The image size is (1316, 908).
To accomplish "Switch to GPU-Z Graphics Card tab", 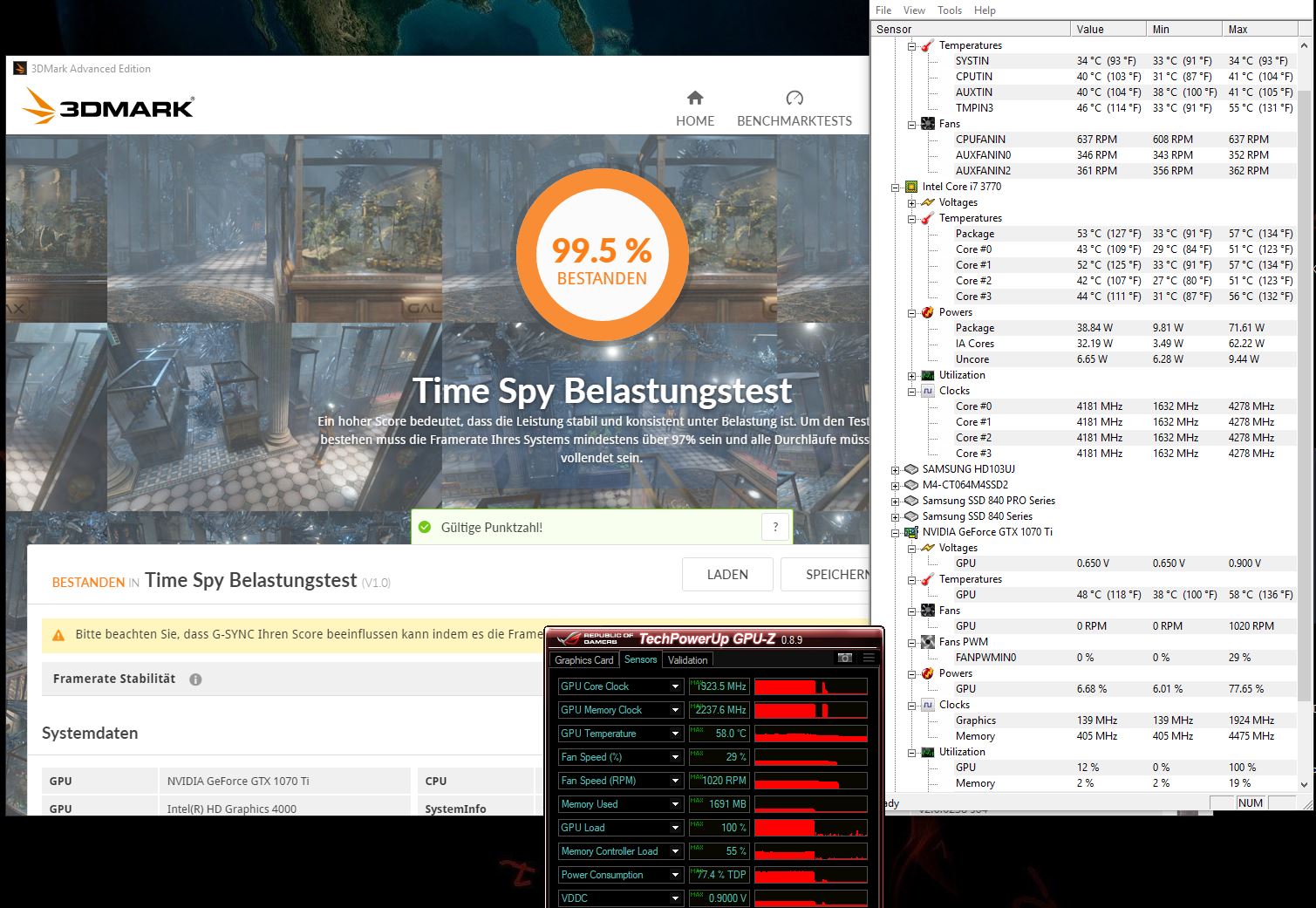I will tap(584, 660).
